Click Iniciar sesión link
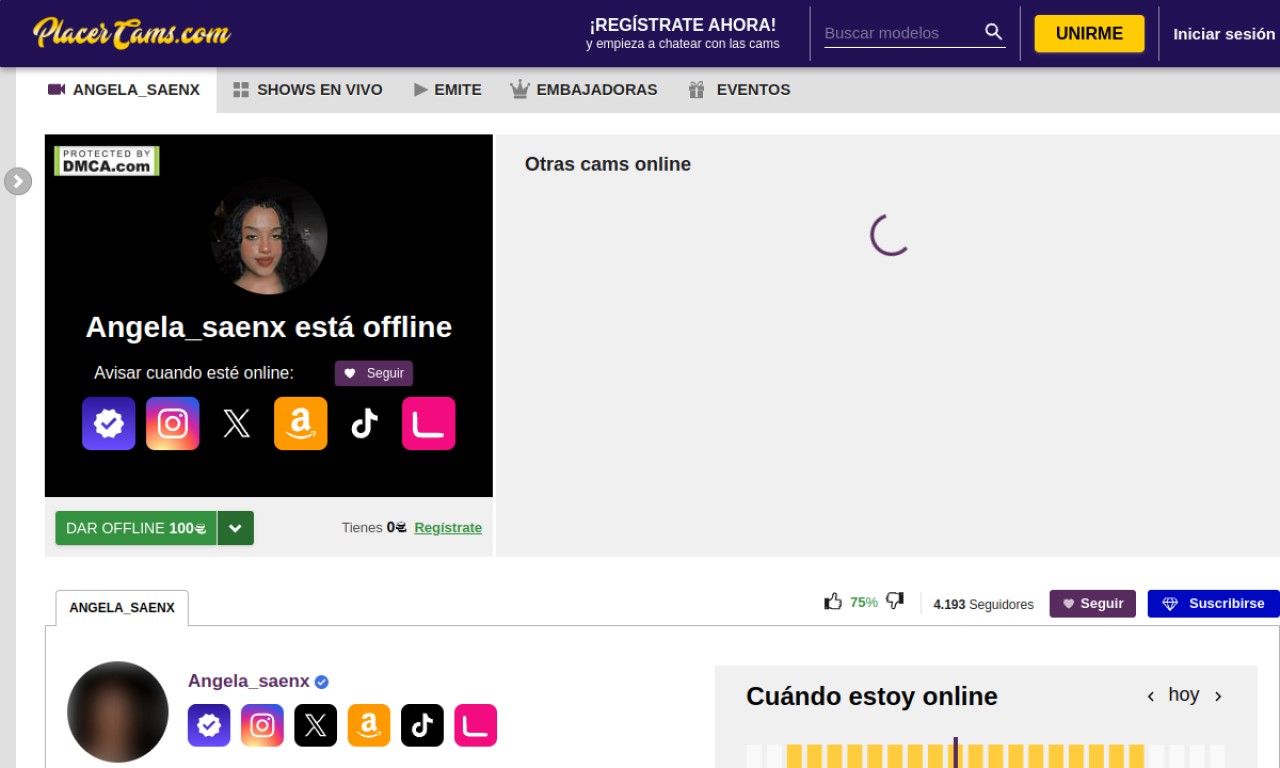This screenshot has height=768, width=1280. pyautogui.click(x=1224, y=34)
